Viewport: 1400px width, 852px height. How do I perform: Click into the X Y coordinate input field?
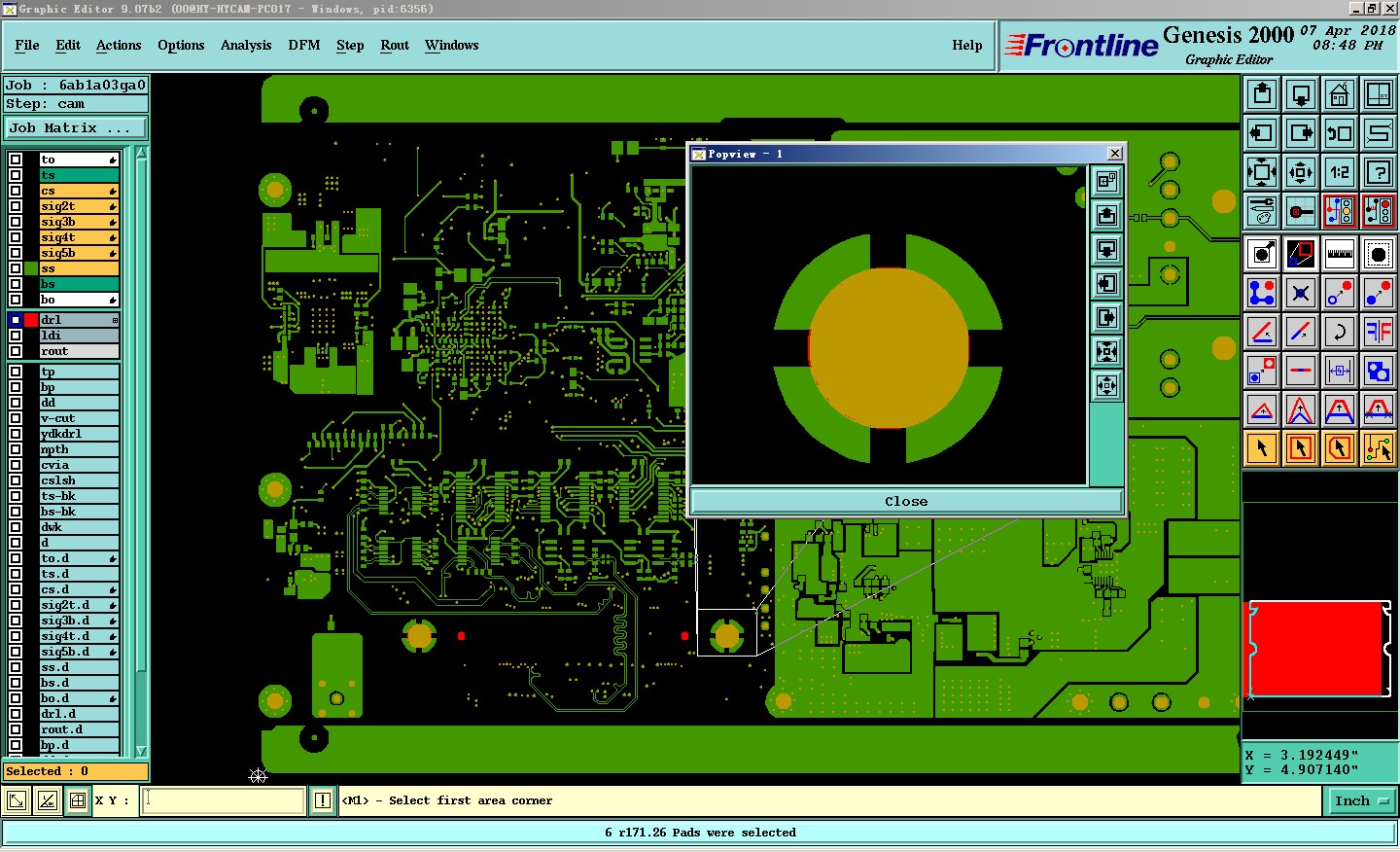(x=225, y=800)
